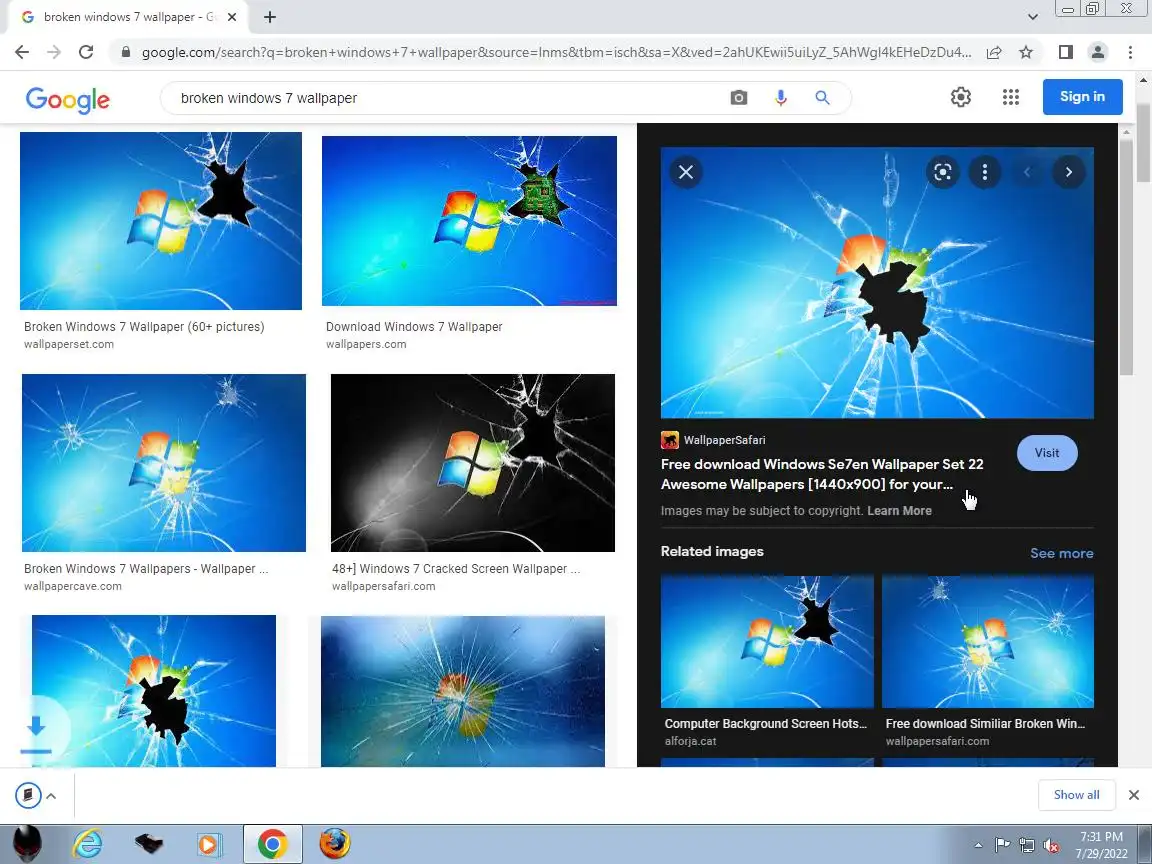The width and height of the screenshot is (1152, 864).
Task: Click Sign in button
Action: 1082,97
